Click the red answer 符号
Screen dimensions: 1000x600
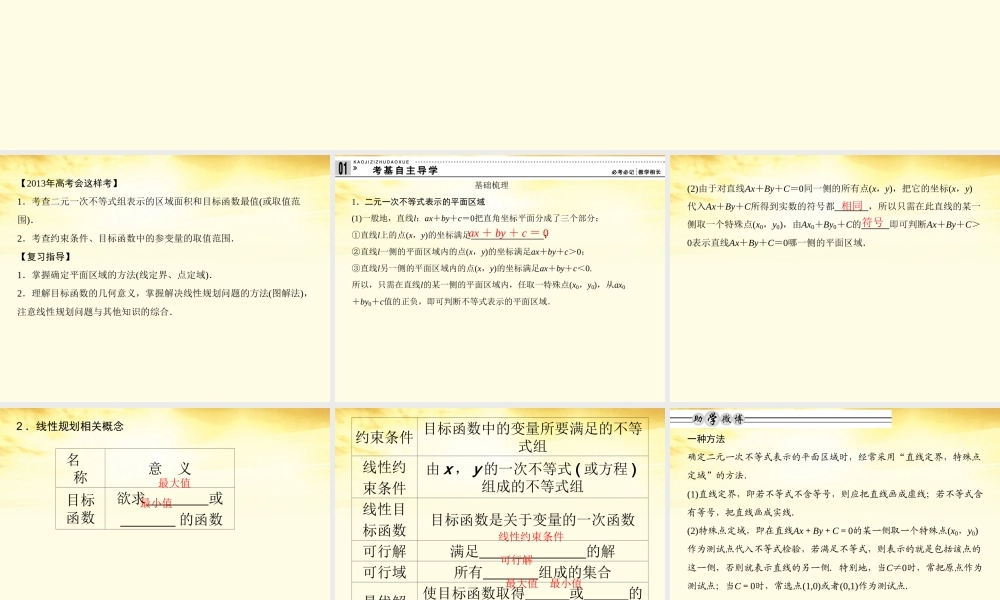(x=872, y=222)
